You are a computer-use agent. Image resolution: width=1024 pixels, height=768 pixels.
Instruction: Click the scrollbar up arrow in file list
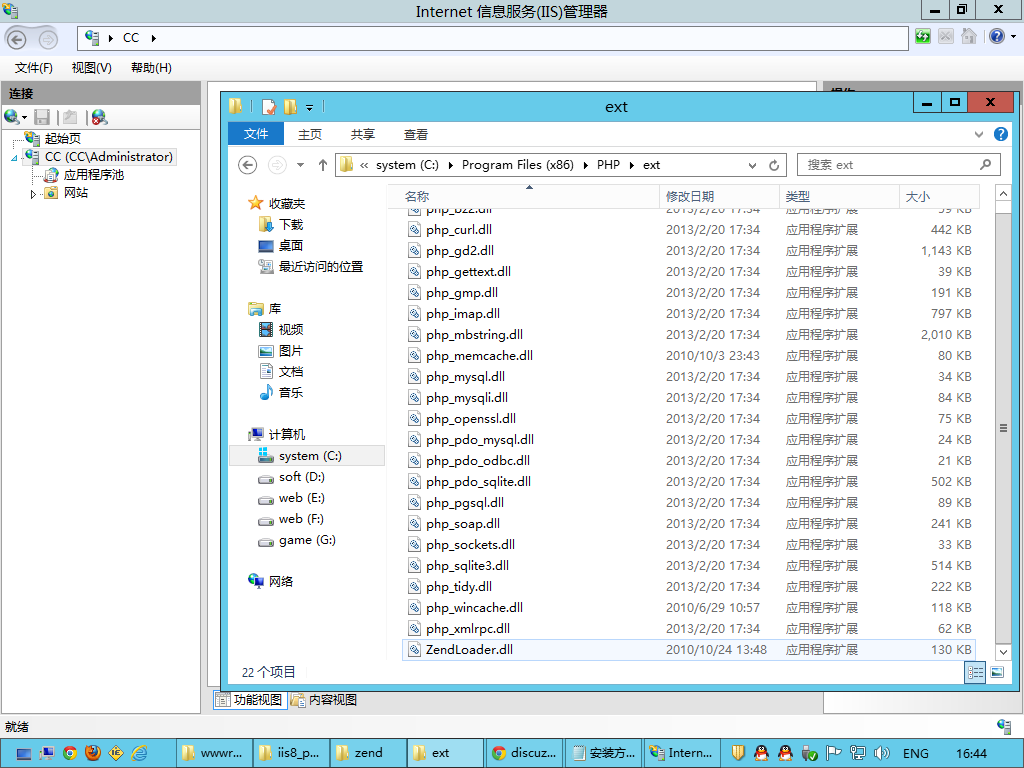(x=1004, y=193)
